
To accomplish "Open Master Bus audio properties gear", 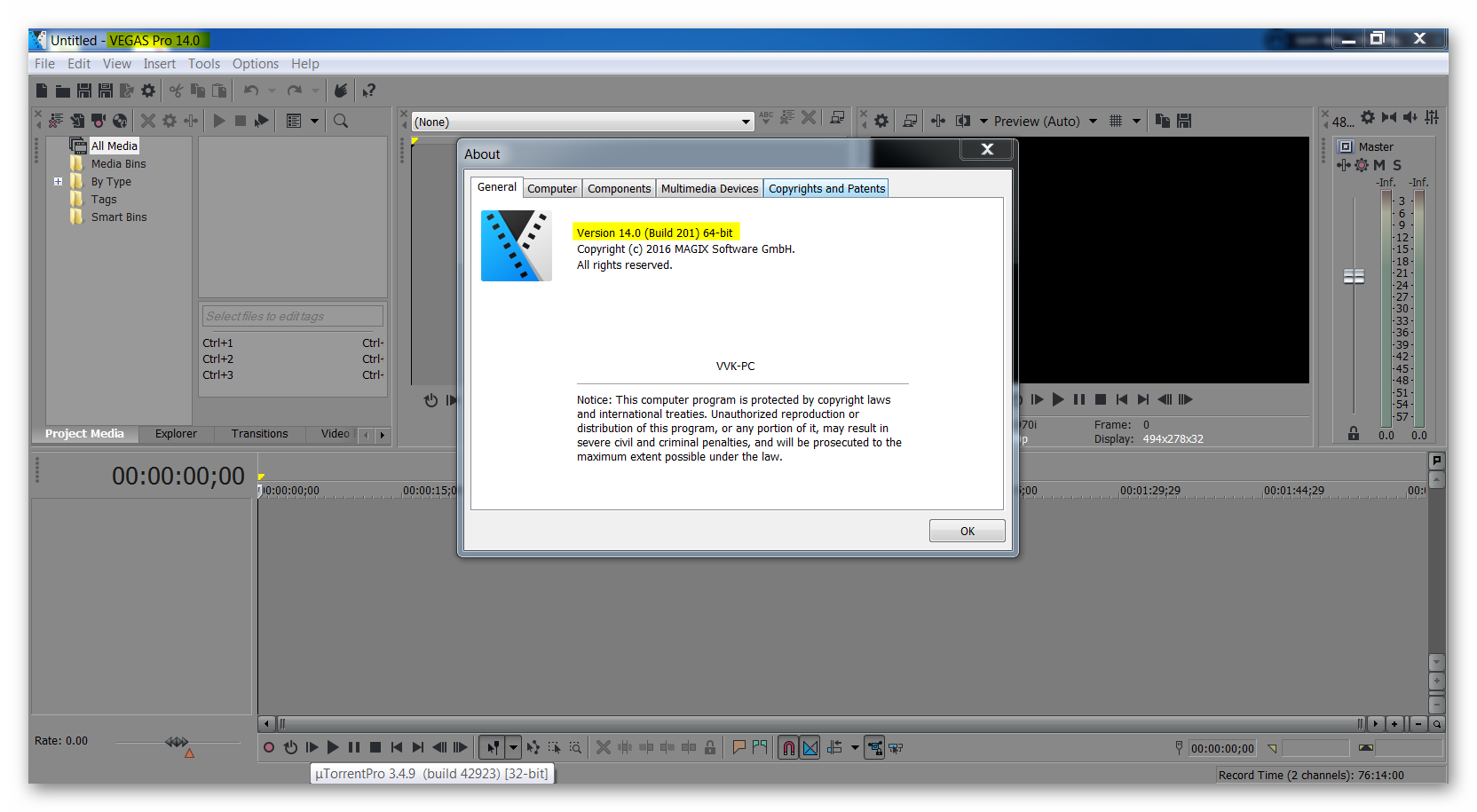I will (1368, 117).
